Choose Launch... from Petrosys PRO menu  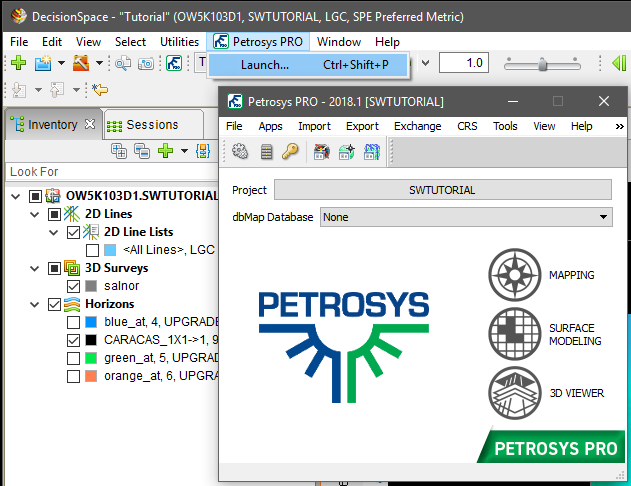(x=265, y=64)
